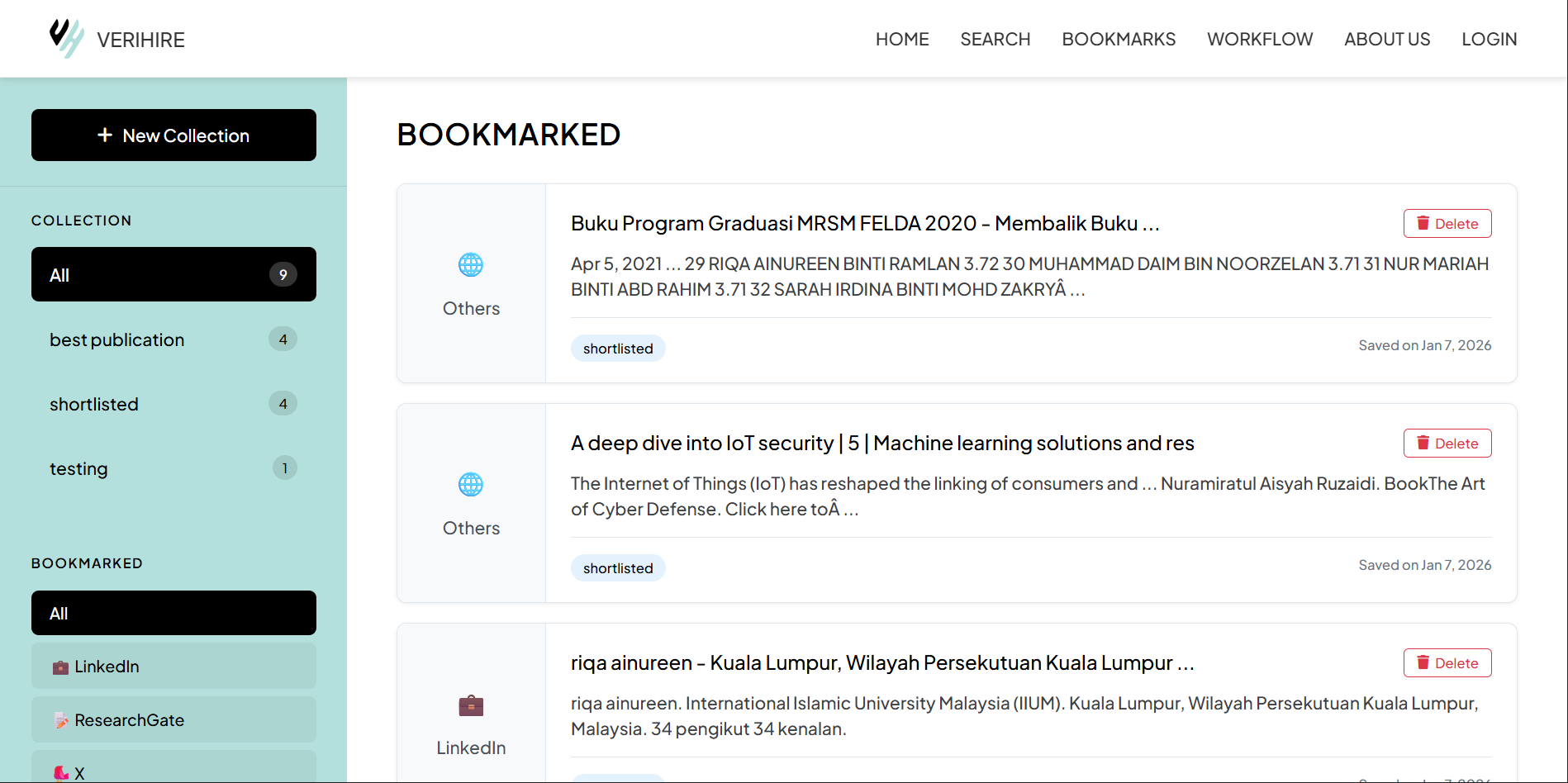1568x783 pixels.
Task: Open the Buku Program Graduasi MRSM FELDA title
Action: 864,224
